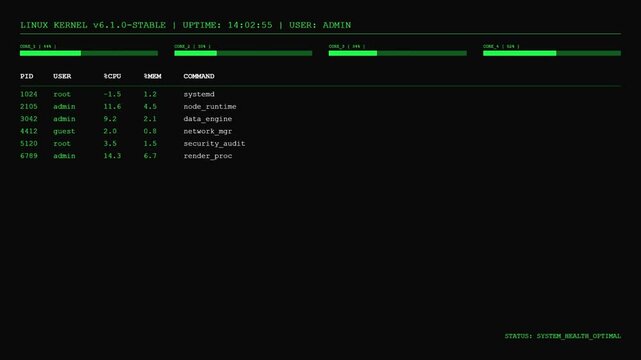641x360 pixels.
Task: Click the COMMAND column header
Action: click(x=199, y=76)
